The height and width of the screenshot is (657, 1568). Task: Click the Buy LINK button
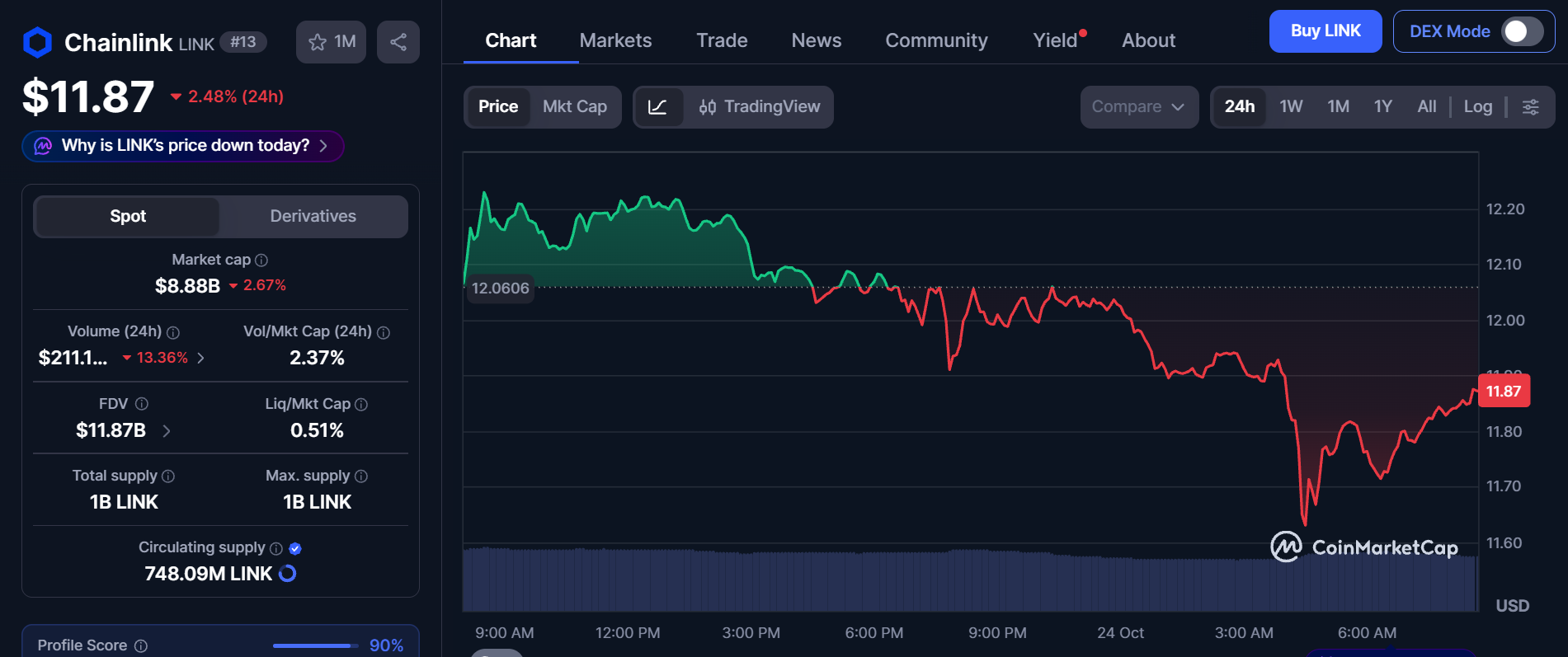point(1326,31)
